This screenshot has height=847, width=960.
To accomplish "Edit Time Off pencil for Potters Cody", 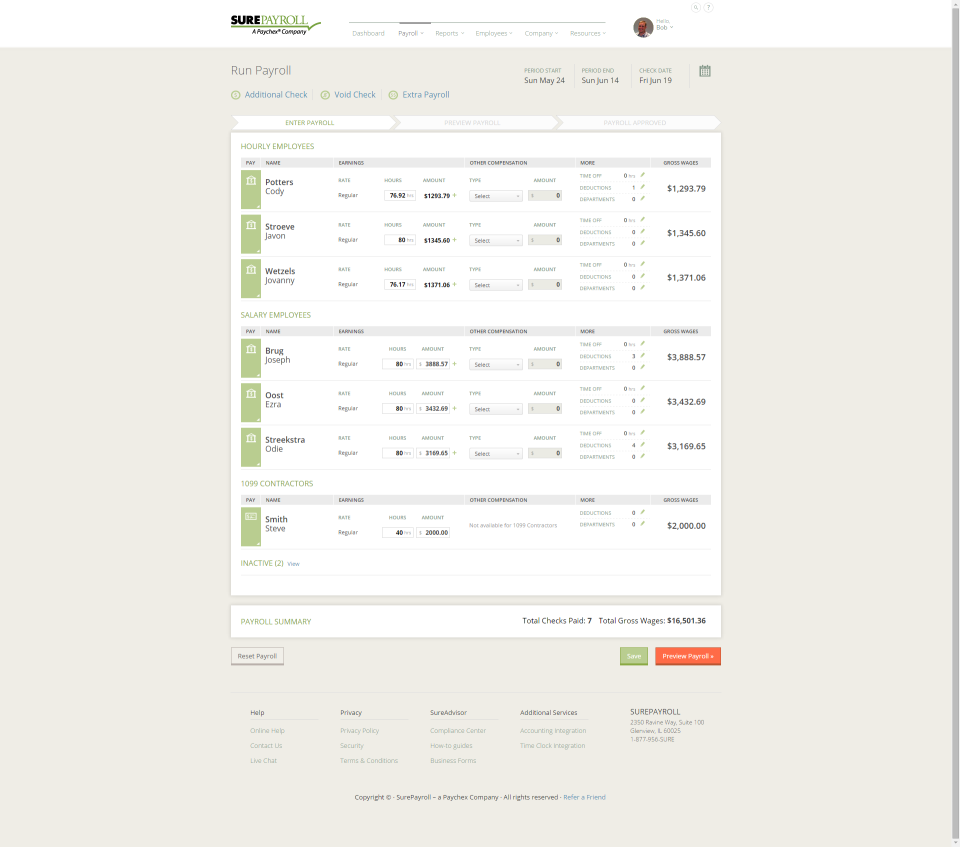I will [642, 175].
